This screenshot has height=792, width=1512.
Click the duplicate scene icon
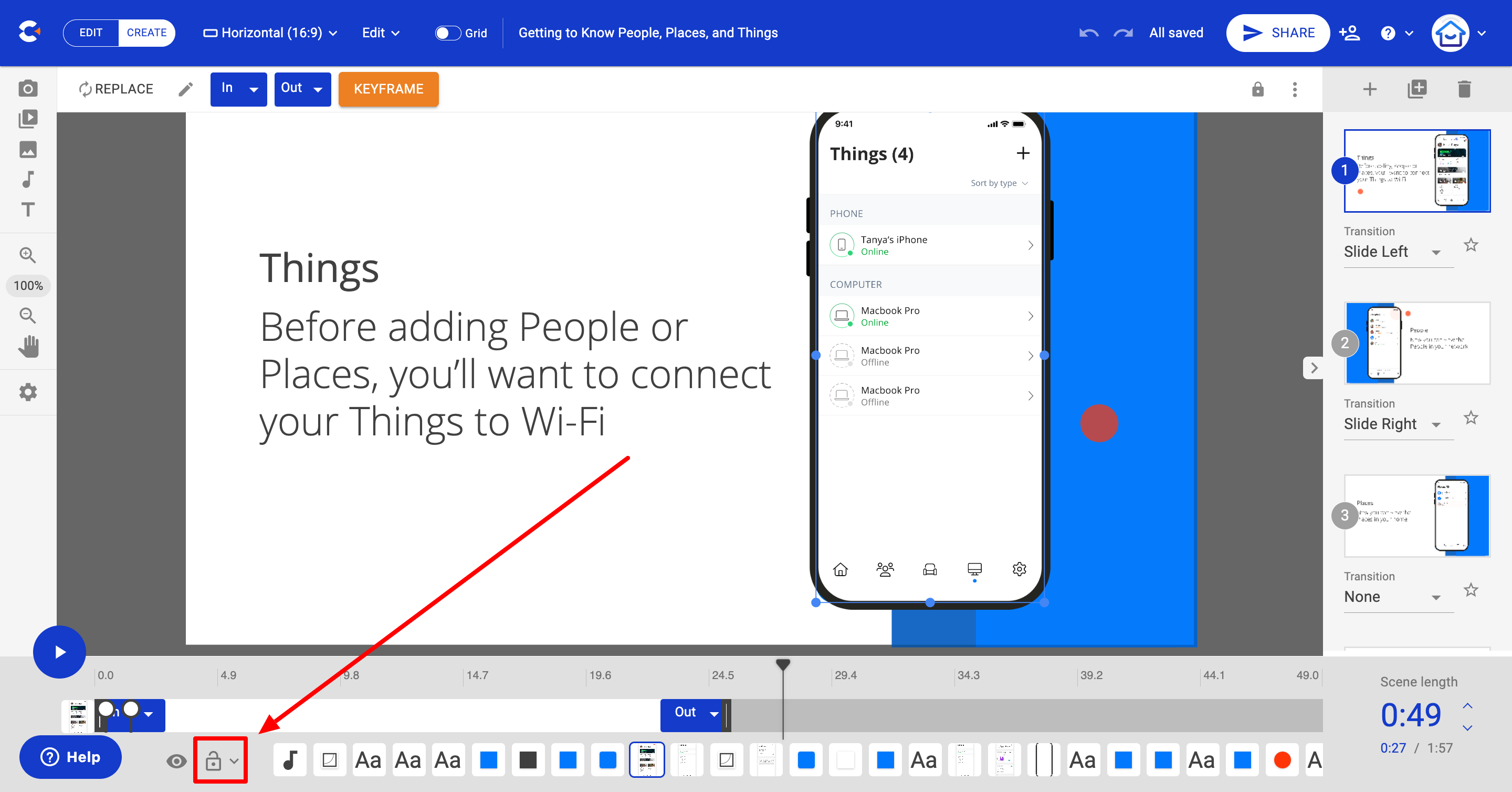[x=1417, y=89]
